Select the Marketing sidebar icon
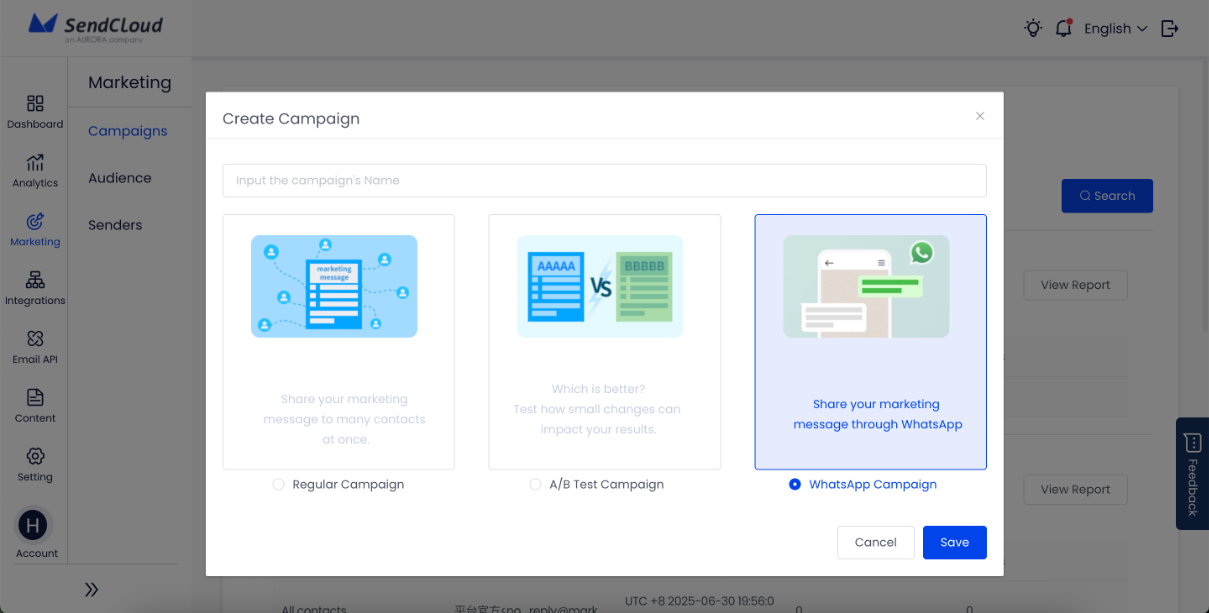1209x613 pixels. coord(35,228)
